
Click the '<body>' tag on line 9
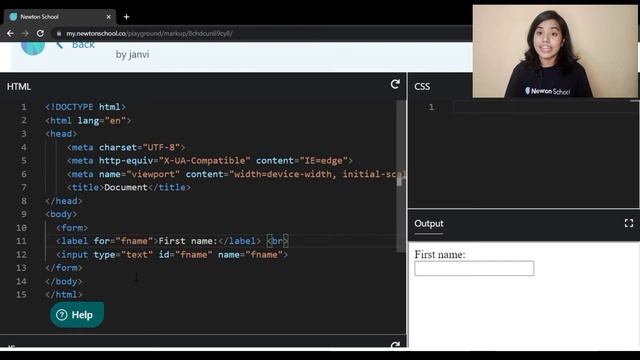click(x=61, y=214)
